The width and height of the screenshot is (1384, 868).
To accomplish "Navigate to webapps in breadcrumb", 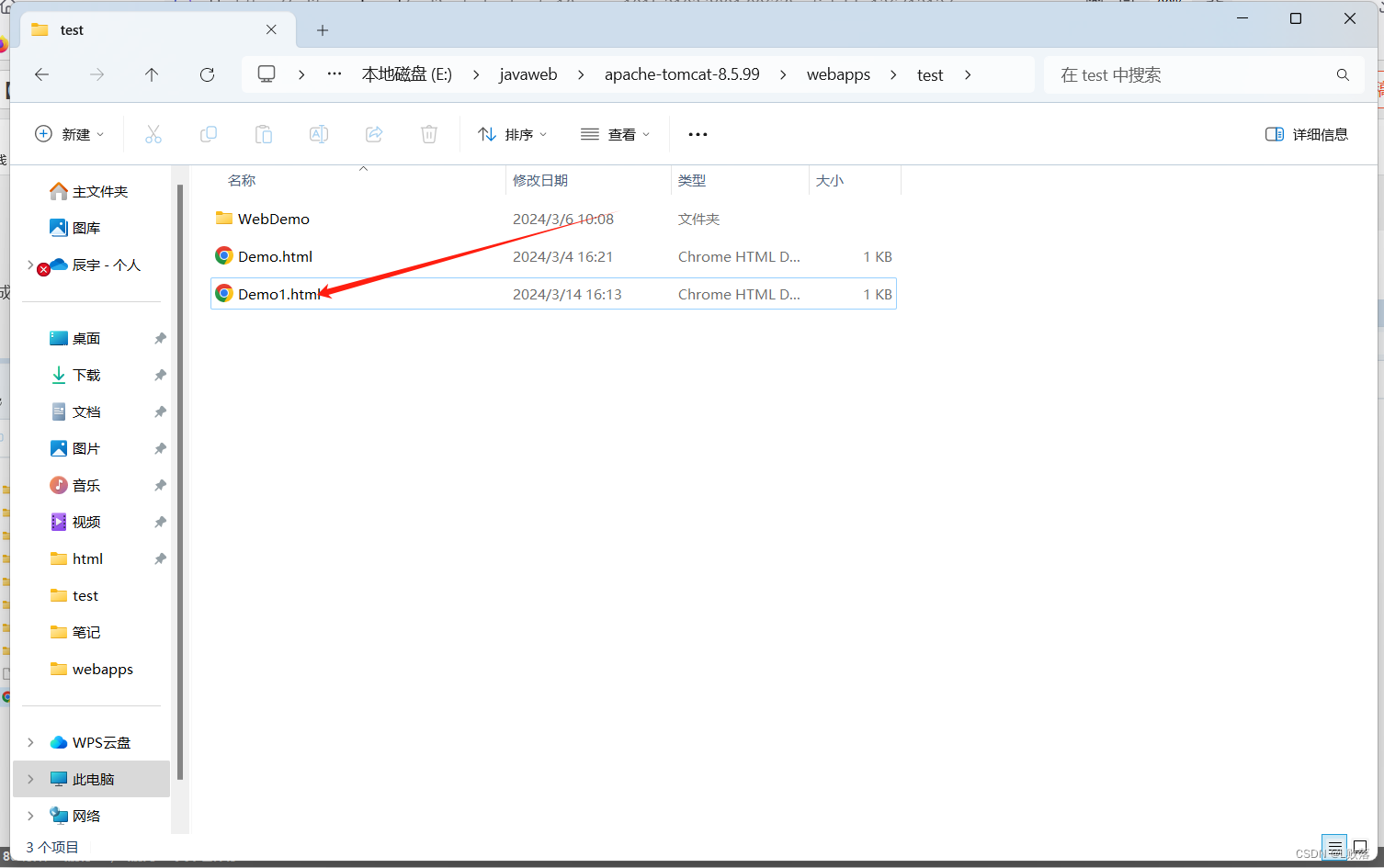I will pos(838,74).
